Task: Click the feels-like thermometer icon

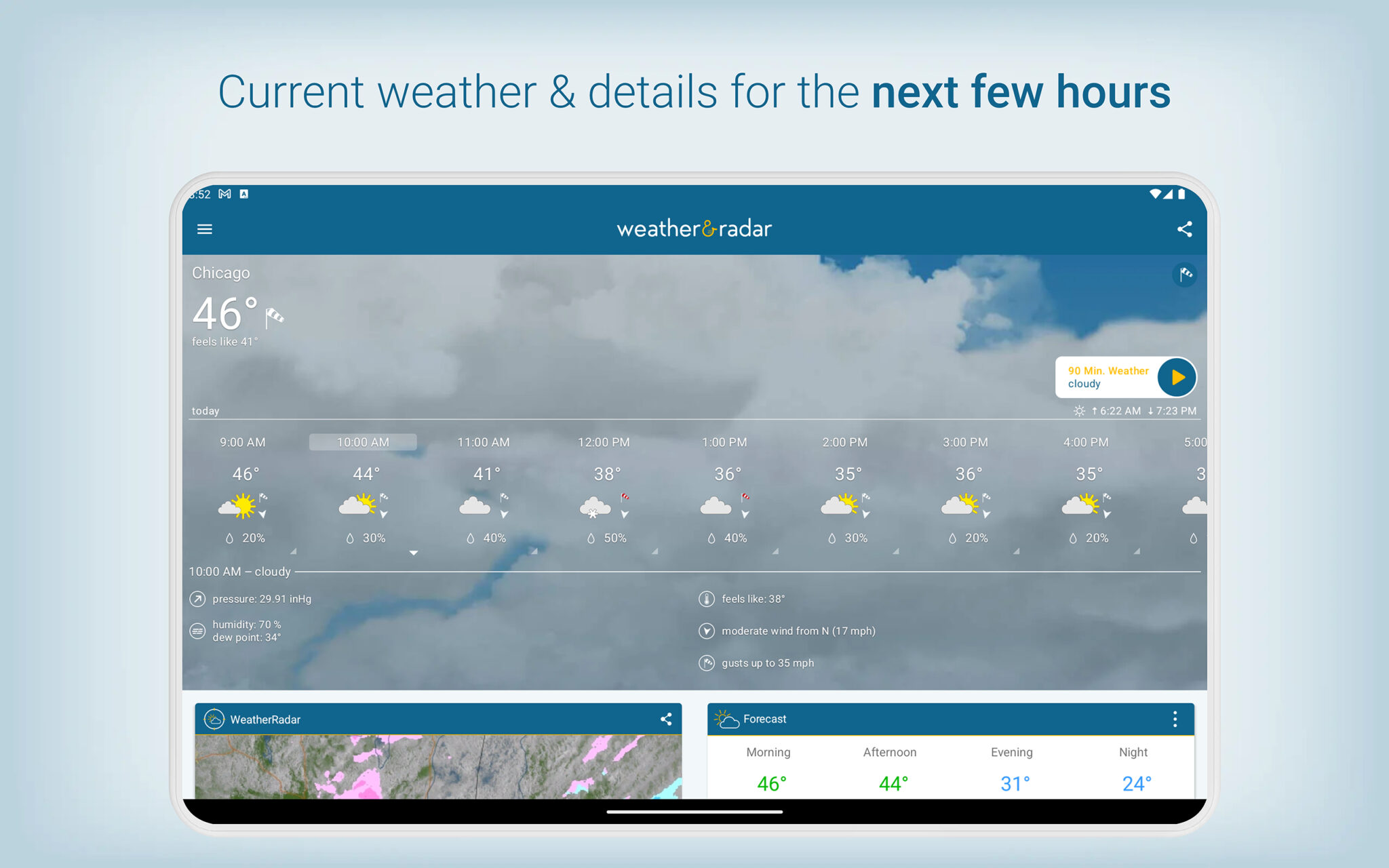Action: click(705, 599)
